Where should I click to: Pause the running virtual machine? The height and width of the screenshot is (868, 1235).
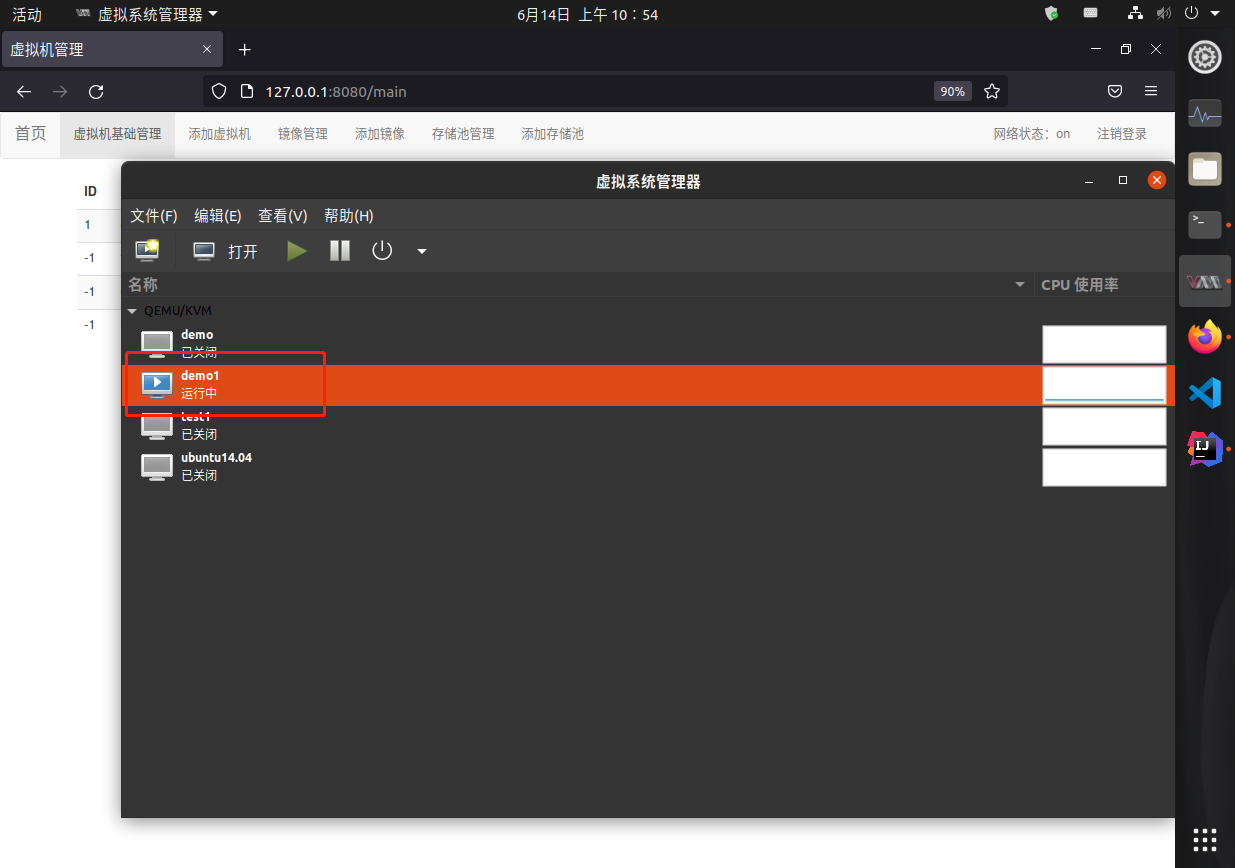[x=340, y=251]
